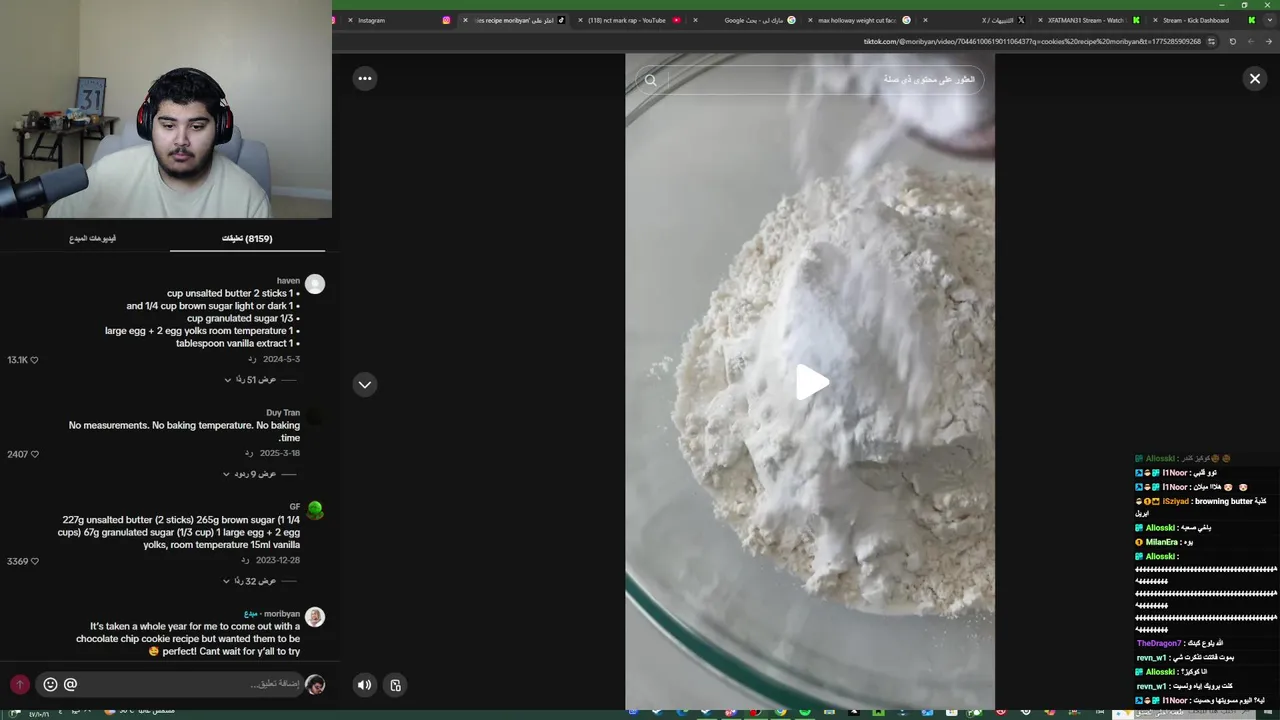Reply to haven's comment dated 2024-5-3
The height and width of the screenshot is (720, 1280).
pyautogui.click(x=252, y=359)
